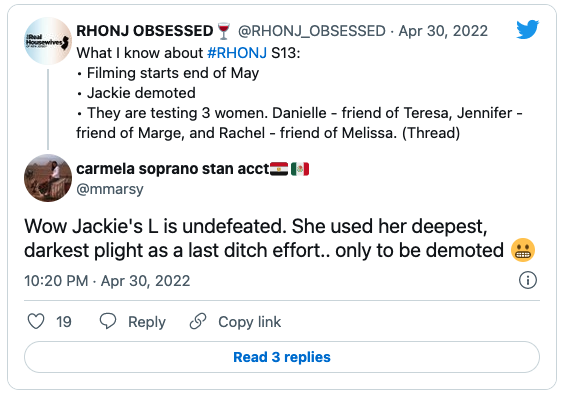Click the Copy link text
The width and height of the screenshot is (563, 396).
pos(250,322)
